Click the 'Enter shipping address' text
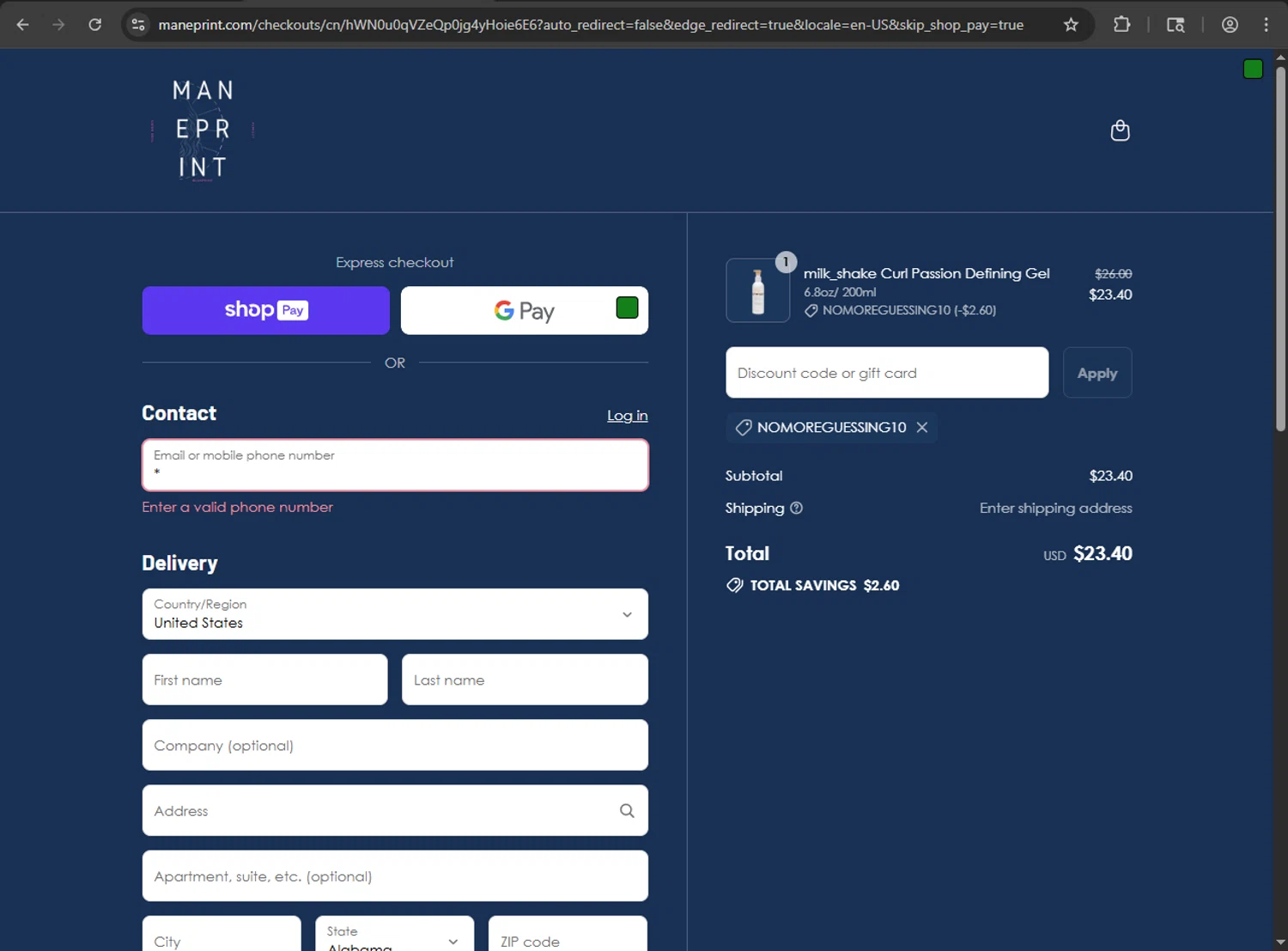The height and width of the screenshot is (951, 1288). (1055, 508)
